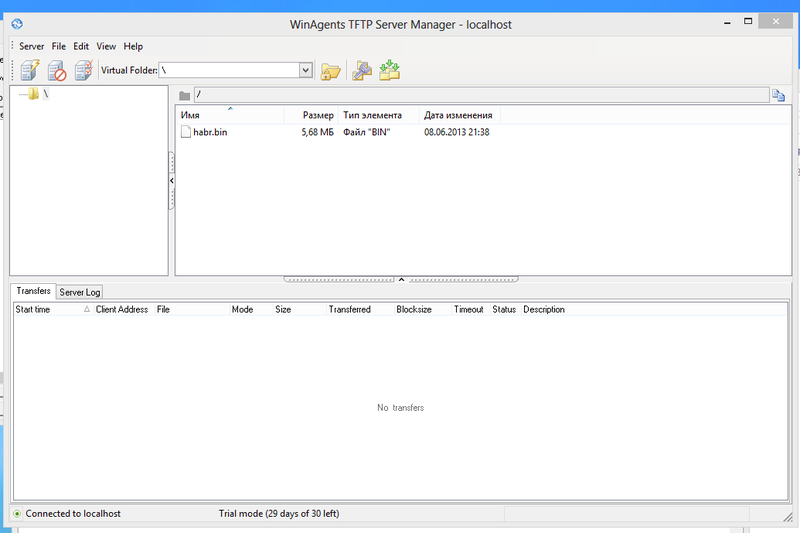This screenshot has width=800, height=533.
Task: Sort transfers by Start time column
Action: click(53, 310)
